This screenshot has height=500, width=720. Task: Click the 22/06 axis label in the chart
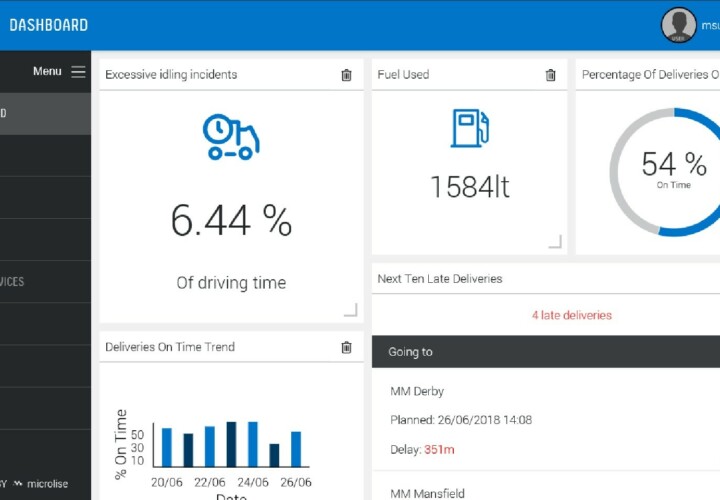coord(209,482)
